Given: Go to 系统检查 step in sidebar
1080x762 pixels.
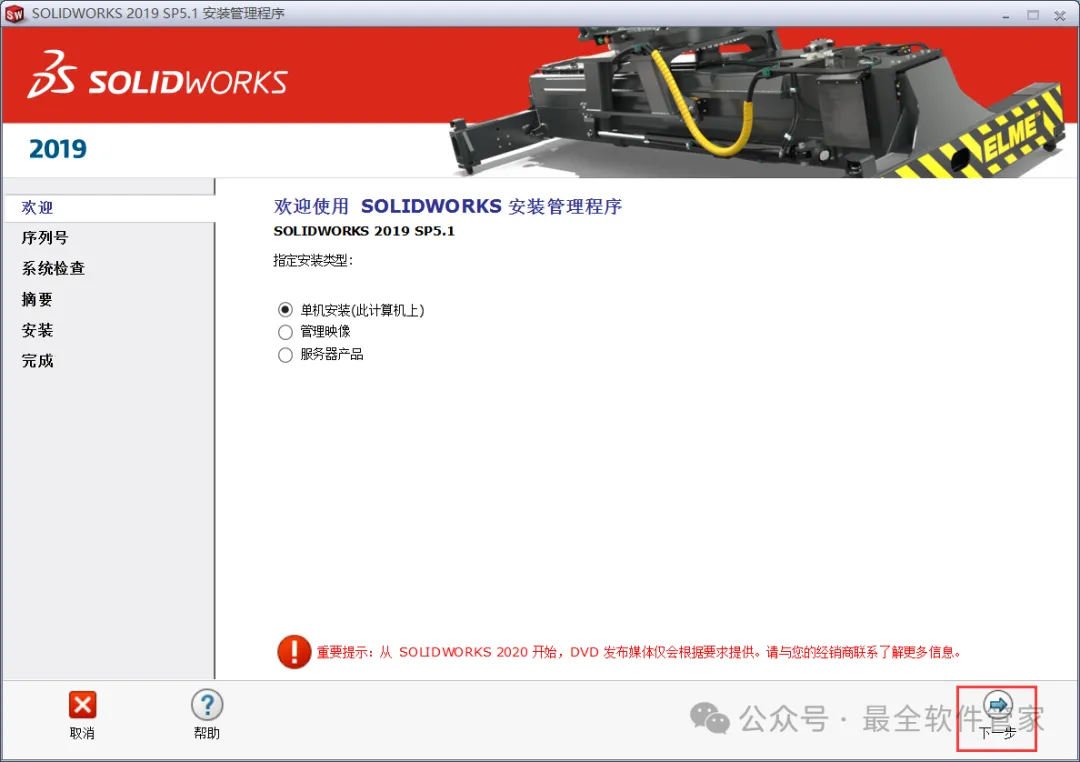Looking at the screenshot, I should (53, 268).
